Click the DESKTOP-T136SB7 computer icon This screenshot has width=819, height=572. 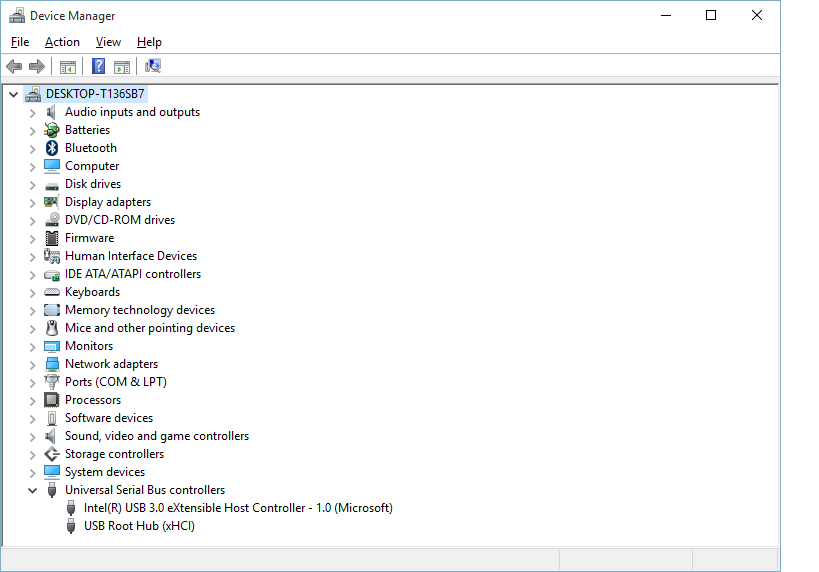(33, 94)
